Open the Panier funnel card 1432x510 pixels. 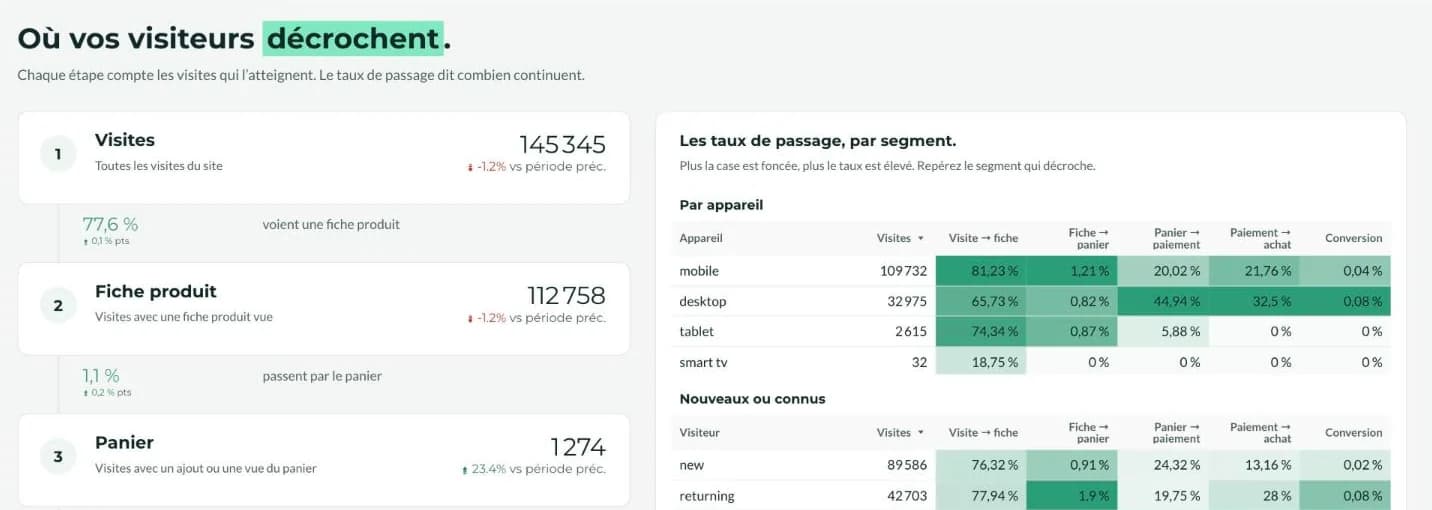tap(324, 460)
